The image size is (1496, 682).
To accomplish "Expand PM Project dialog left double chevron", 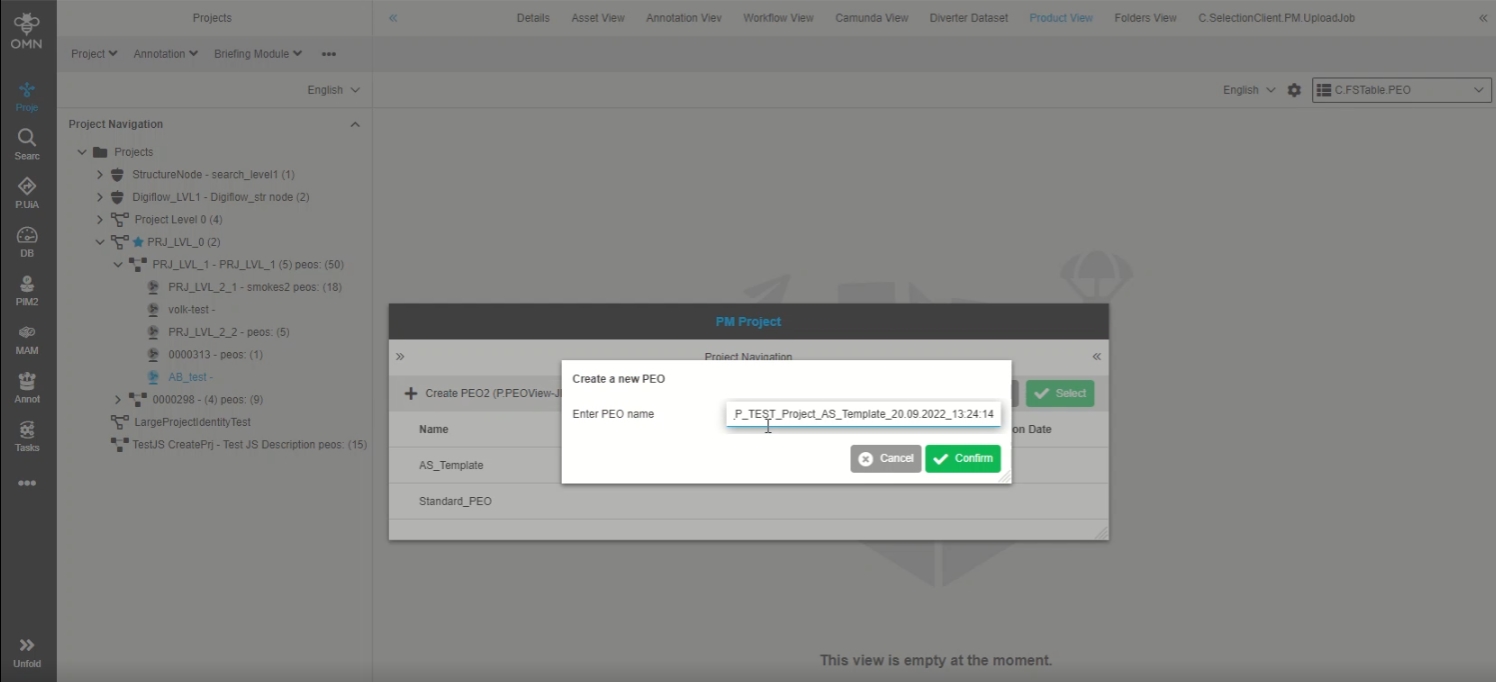I will [x=400, y=356].
